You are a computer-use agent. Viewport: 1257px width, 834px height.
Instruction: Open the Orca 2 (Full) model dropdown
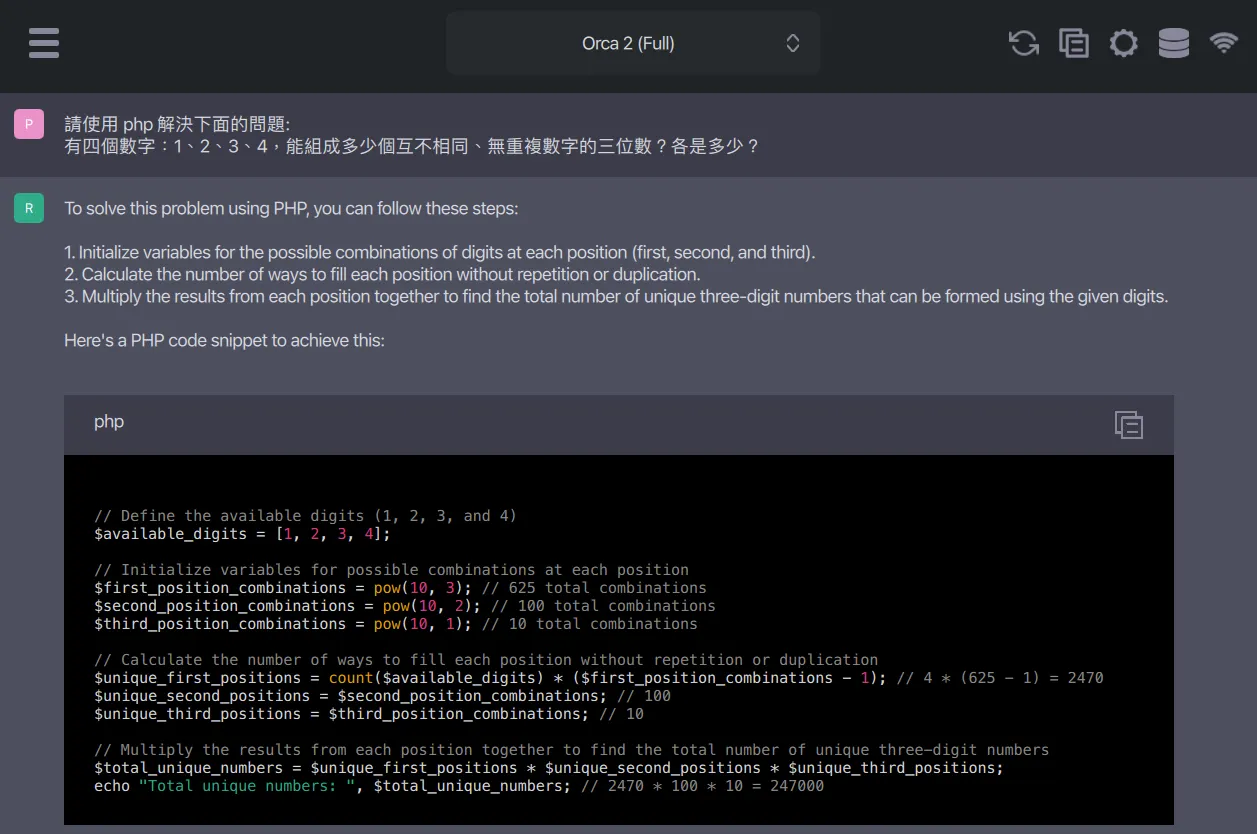pyautogui.click(x=633, y=43)
